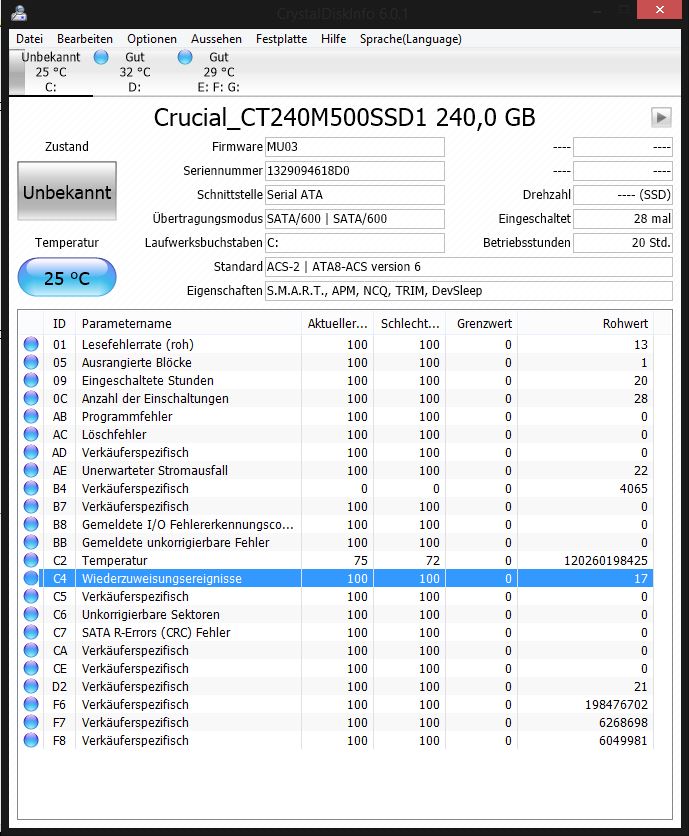Select the D: drive tab at 32 °C
Image resolution: width=689 pixels, height=836 pixels.
tap(134, 72)
